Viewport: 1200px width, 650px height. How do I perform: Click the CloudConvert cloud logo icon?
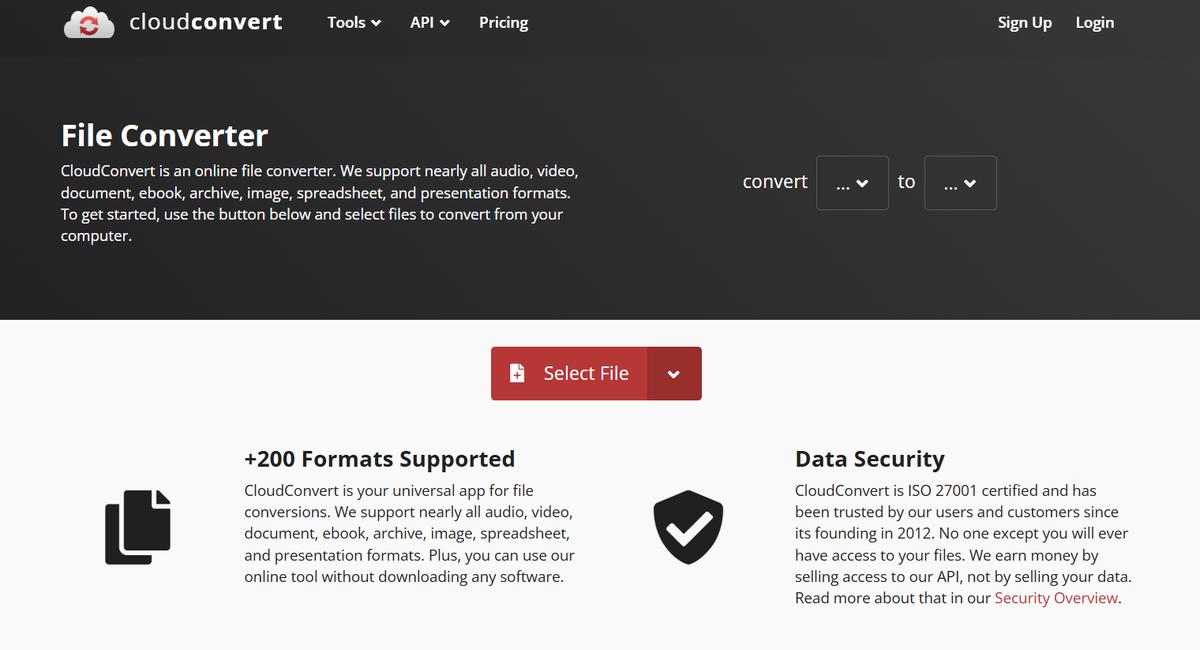89,23
